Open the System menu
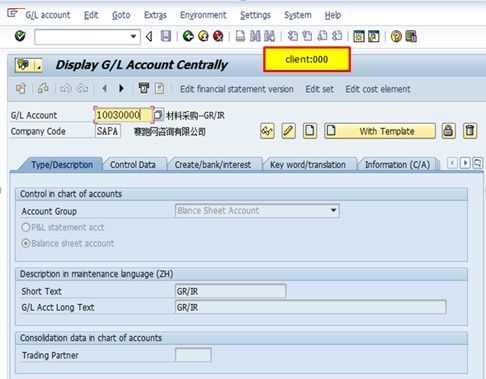Image resolution: width=486 pixels, height=379 pixels. point(298,15)
